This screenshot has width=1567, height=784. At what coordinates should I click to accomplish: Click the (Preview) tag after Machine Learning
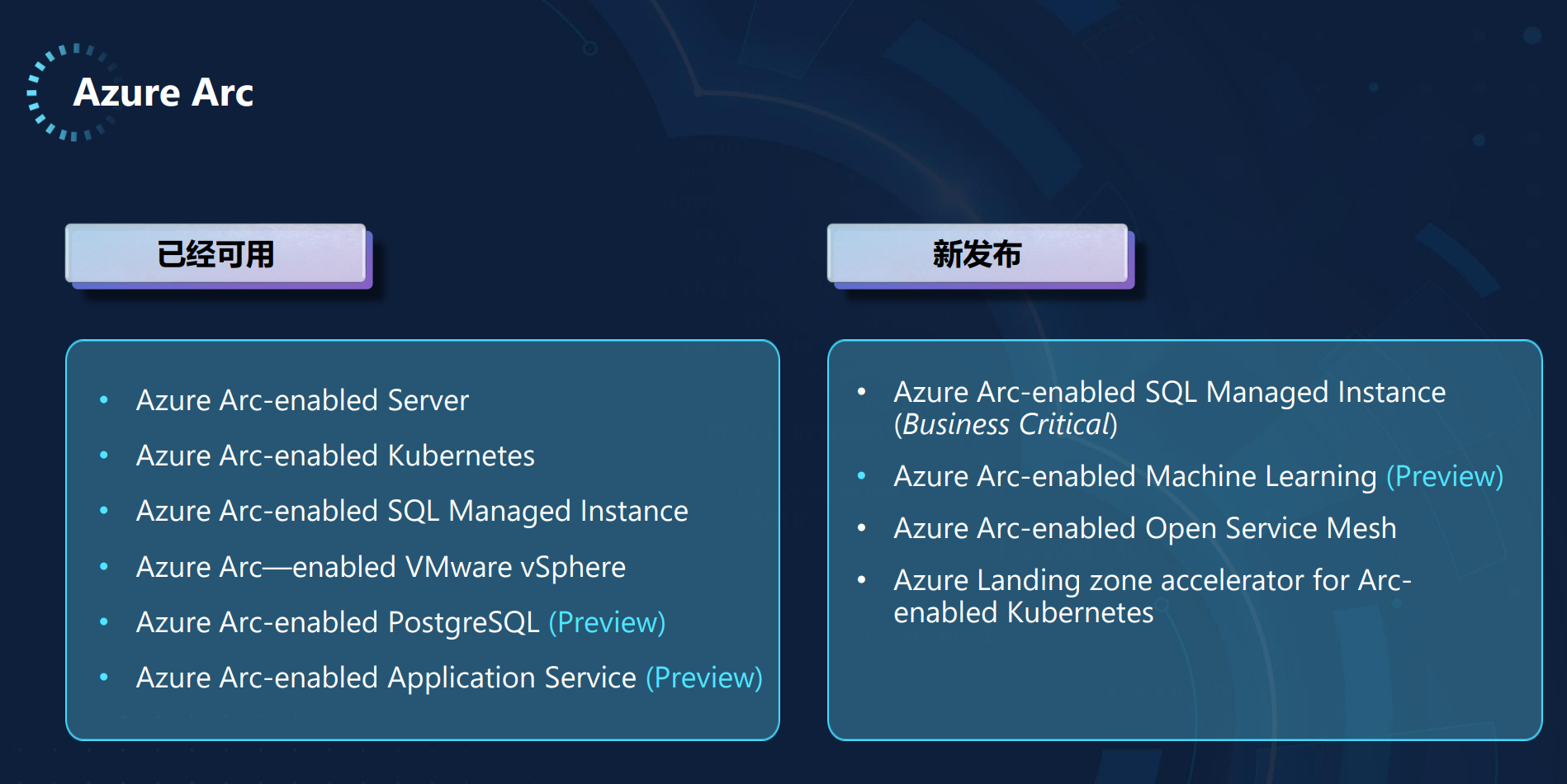(x=1445, y=476)
